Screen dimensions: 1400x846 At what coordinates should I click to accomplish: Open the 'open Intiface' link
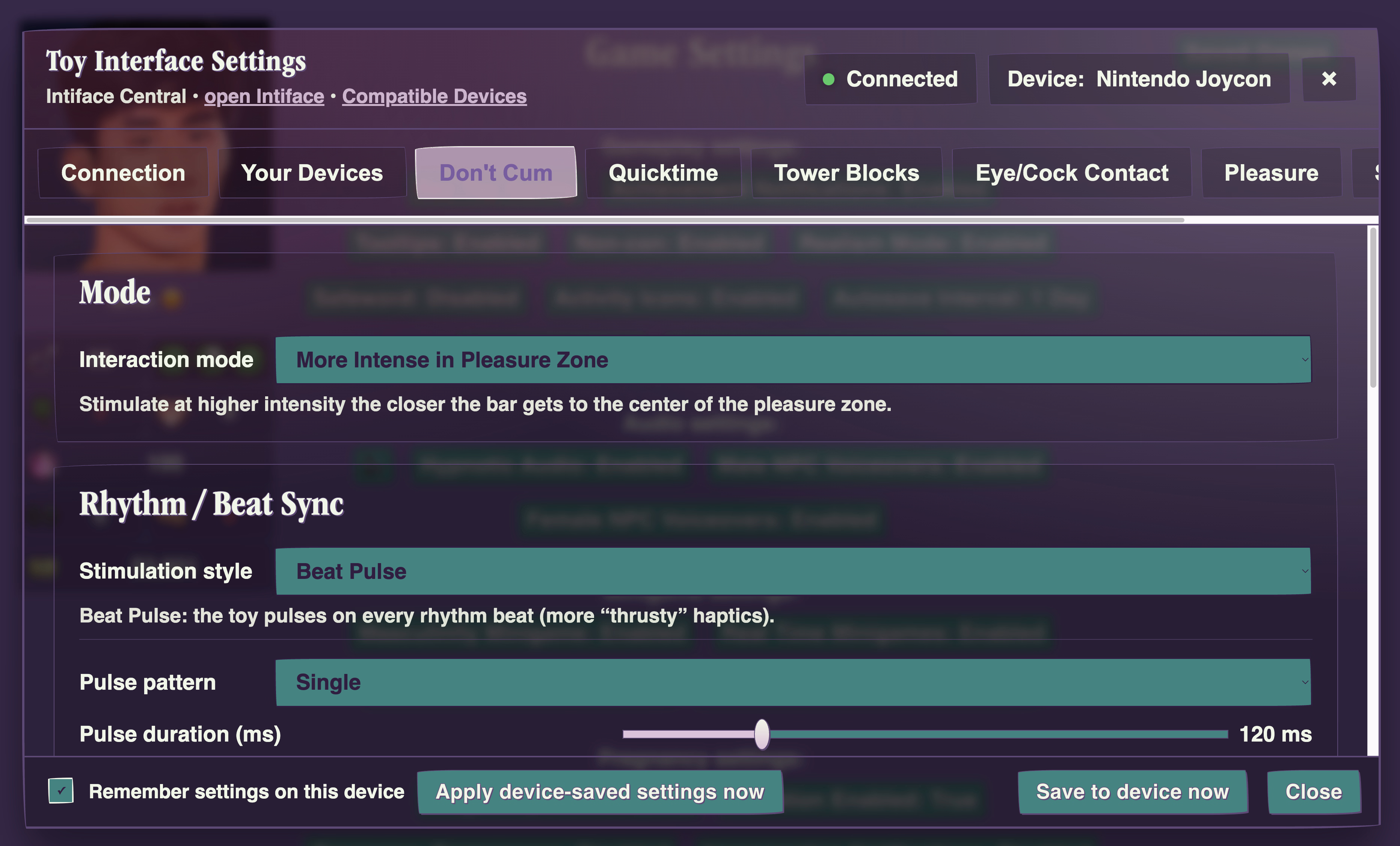(x=264, y=96)
